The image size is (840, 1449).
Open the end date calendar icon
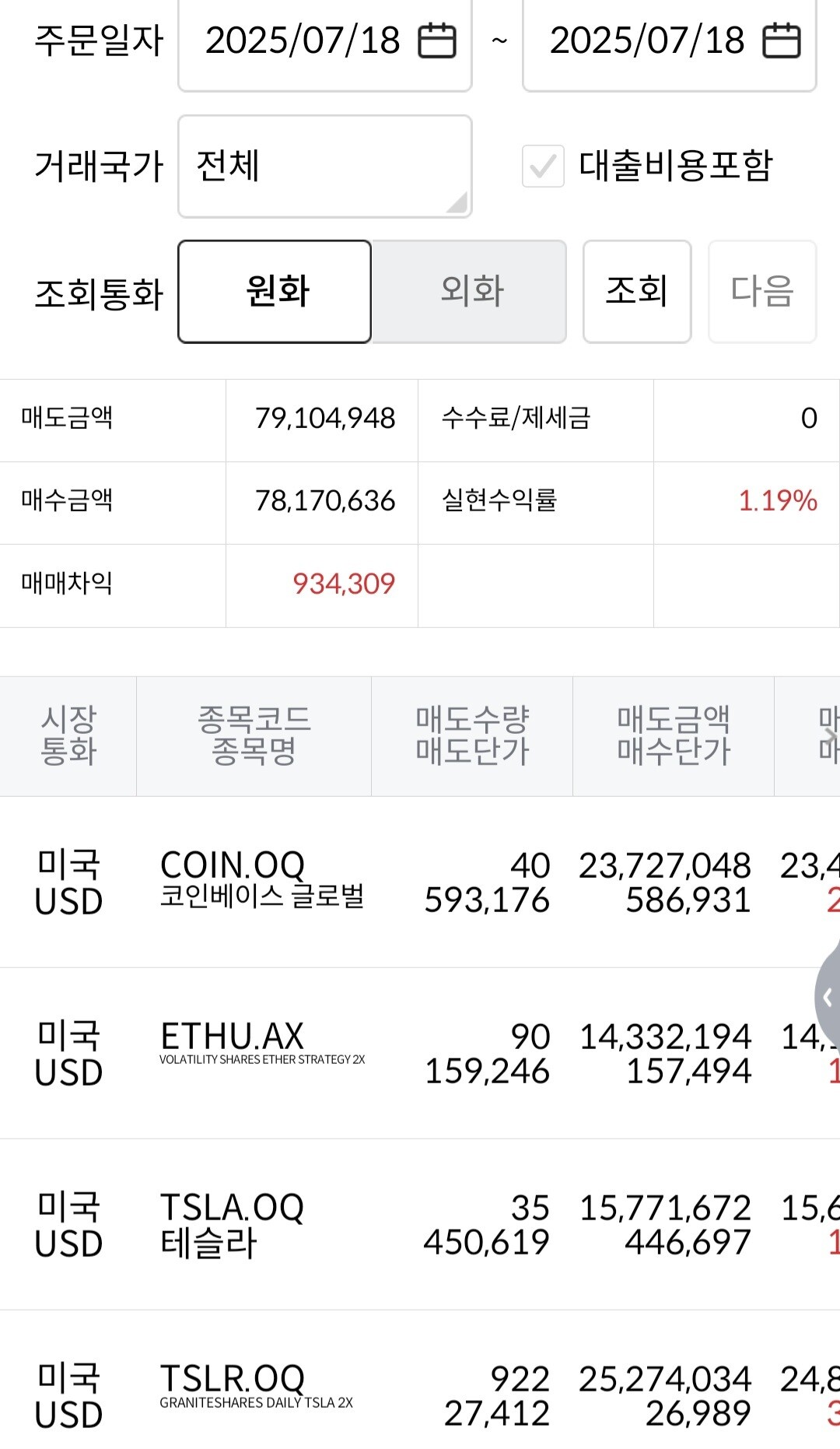tap(781, 40)
